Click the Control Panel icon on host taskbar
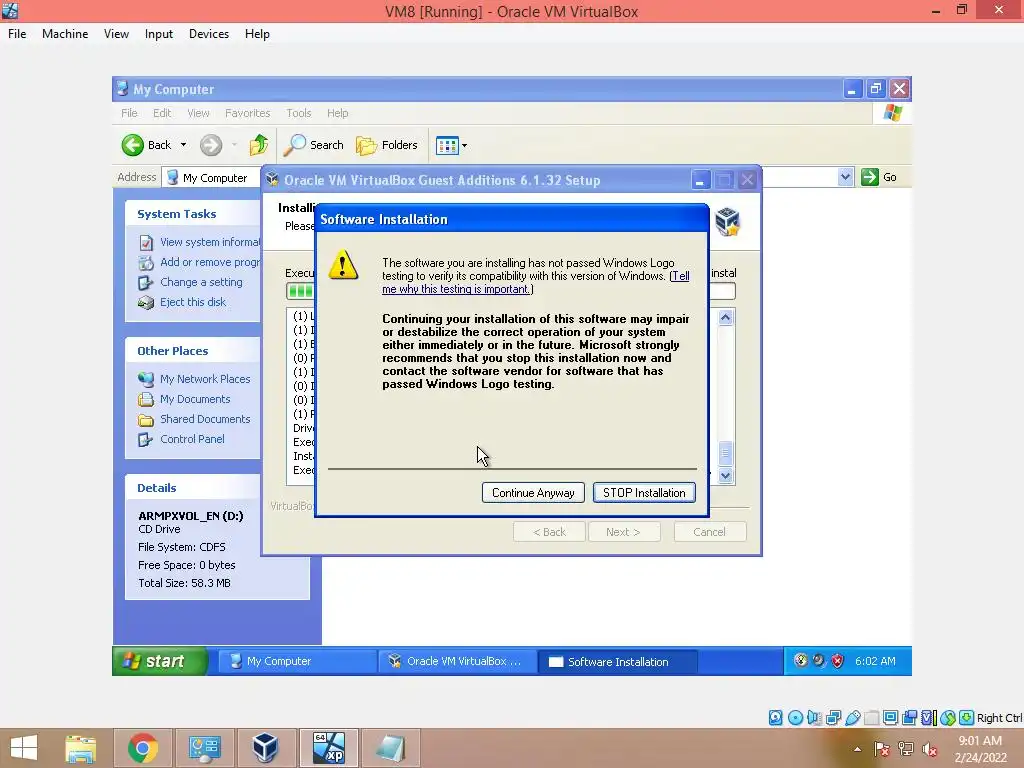Viewport: 1024px width, 768px height. 204,748
